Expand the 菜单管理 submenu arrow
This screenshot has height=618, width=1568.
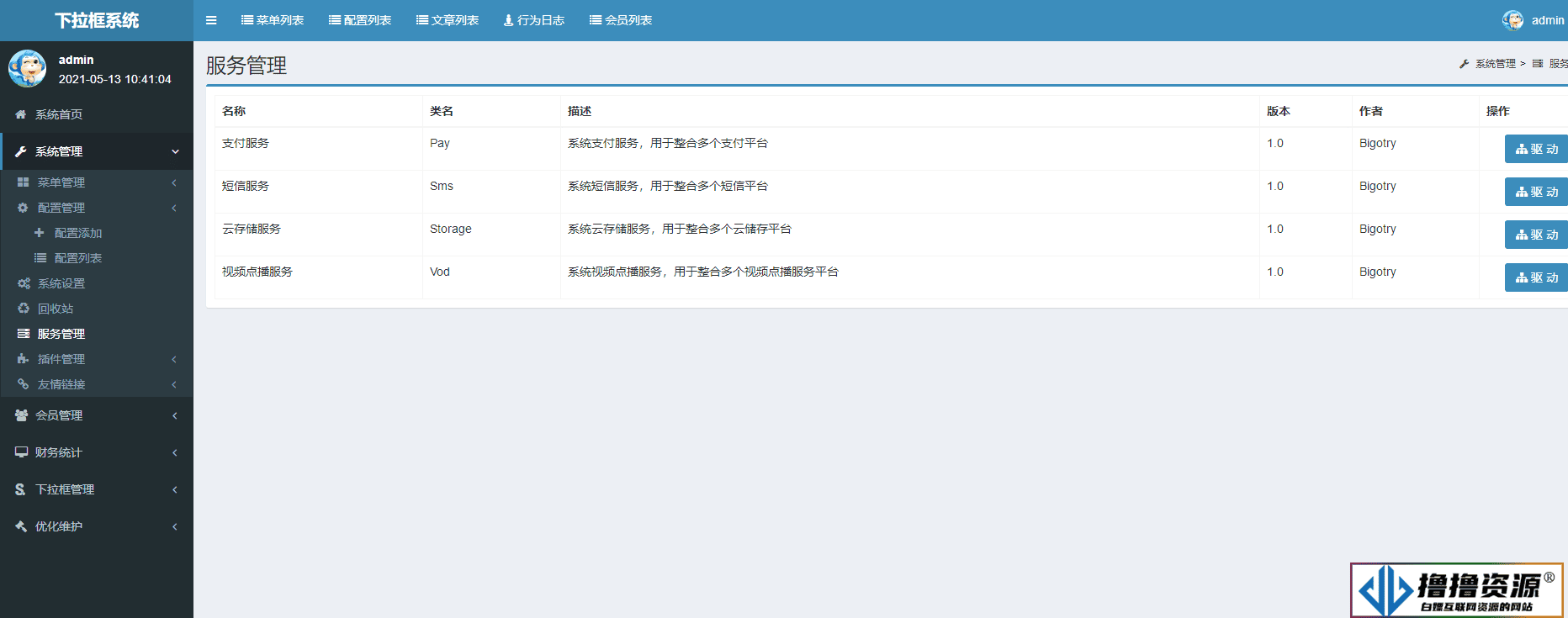(x=174, y=182)
